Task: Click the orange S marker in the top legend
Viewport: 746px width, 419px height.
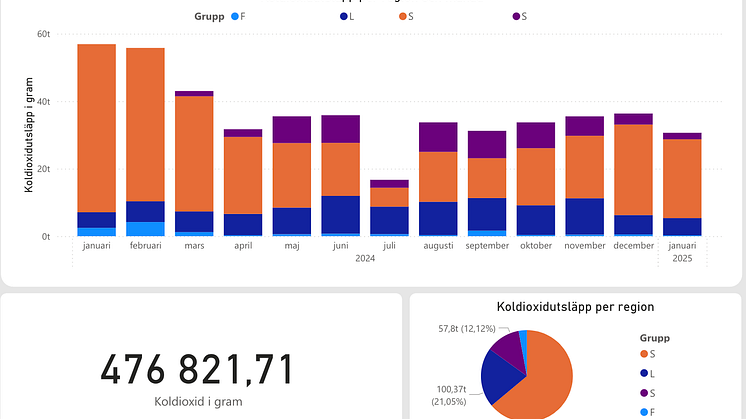Action: click(x=402, y=17)
